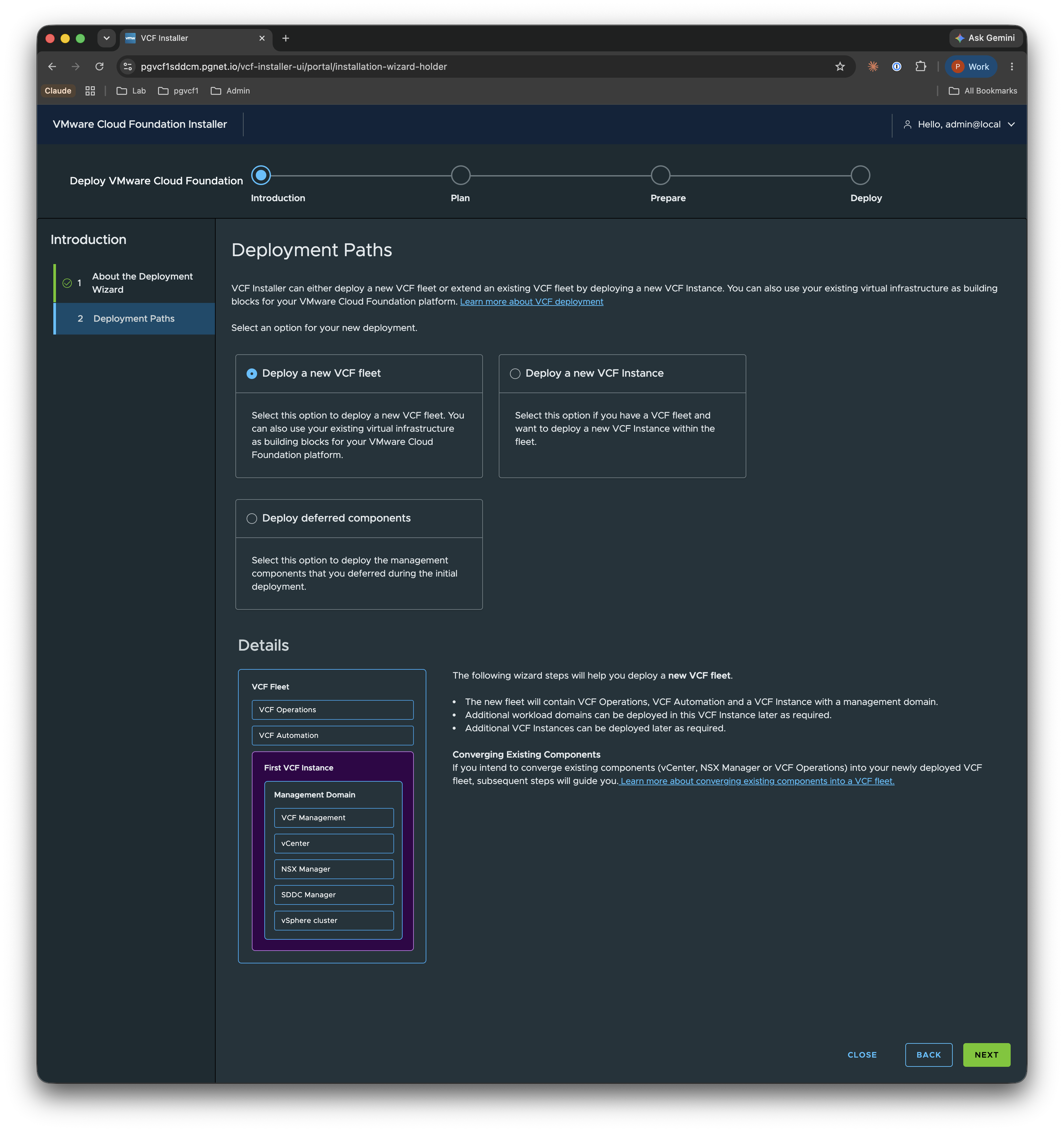Reload the VCF Installer page
Image resolution: width=1064 pixels, height=1132 pixels.
click(99, 67)
